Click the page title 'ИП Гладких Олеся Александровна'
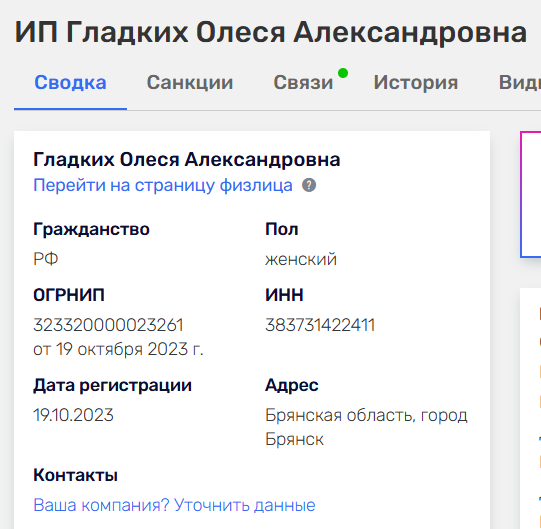 tap(270, 32)
